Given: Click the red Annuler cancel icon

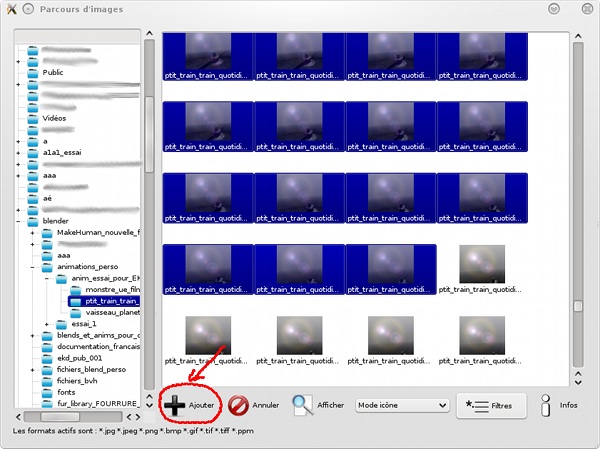Looking at the screenshot, I should click(x=238, y=405).
